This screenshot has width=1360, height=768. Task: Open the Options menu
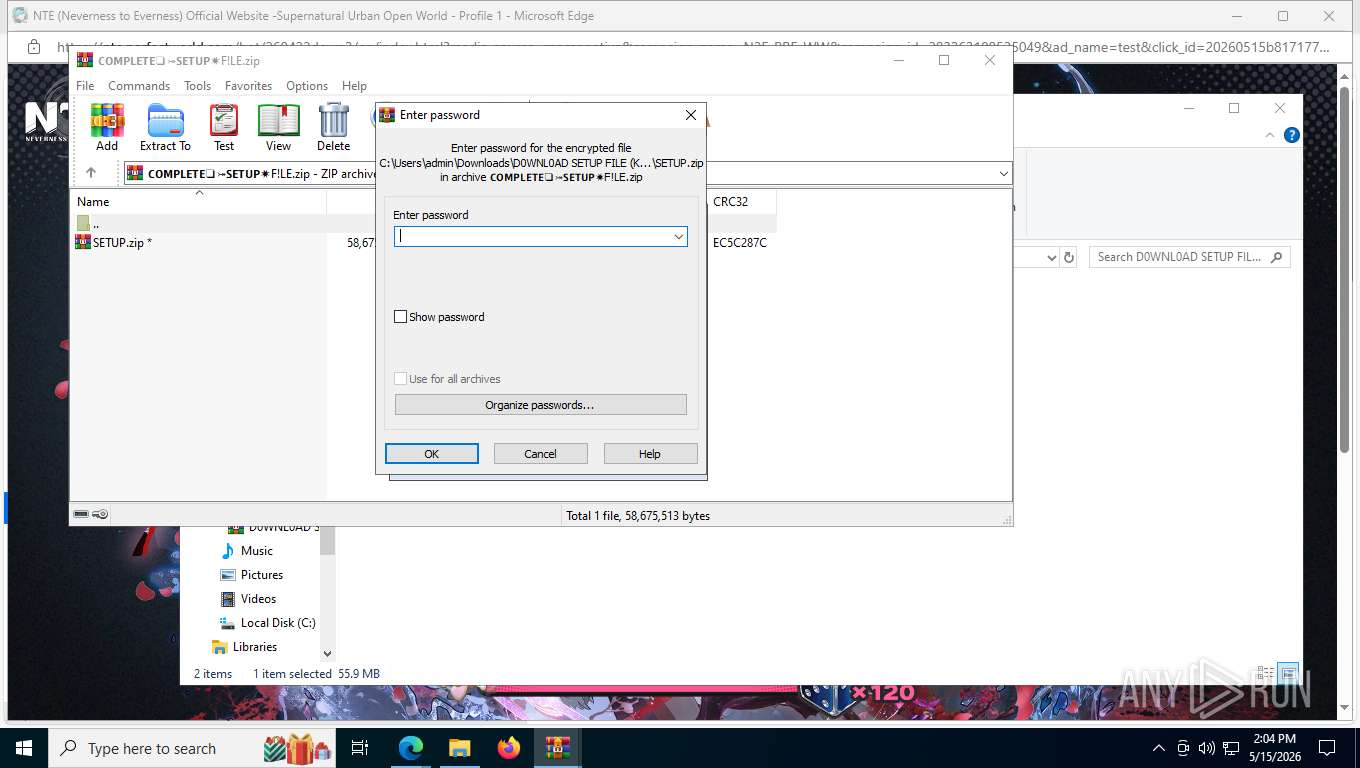307,86
